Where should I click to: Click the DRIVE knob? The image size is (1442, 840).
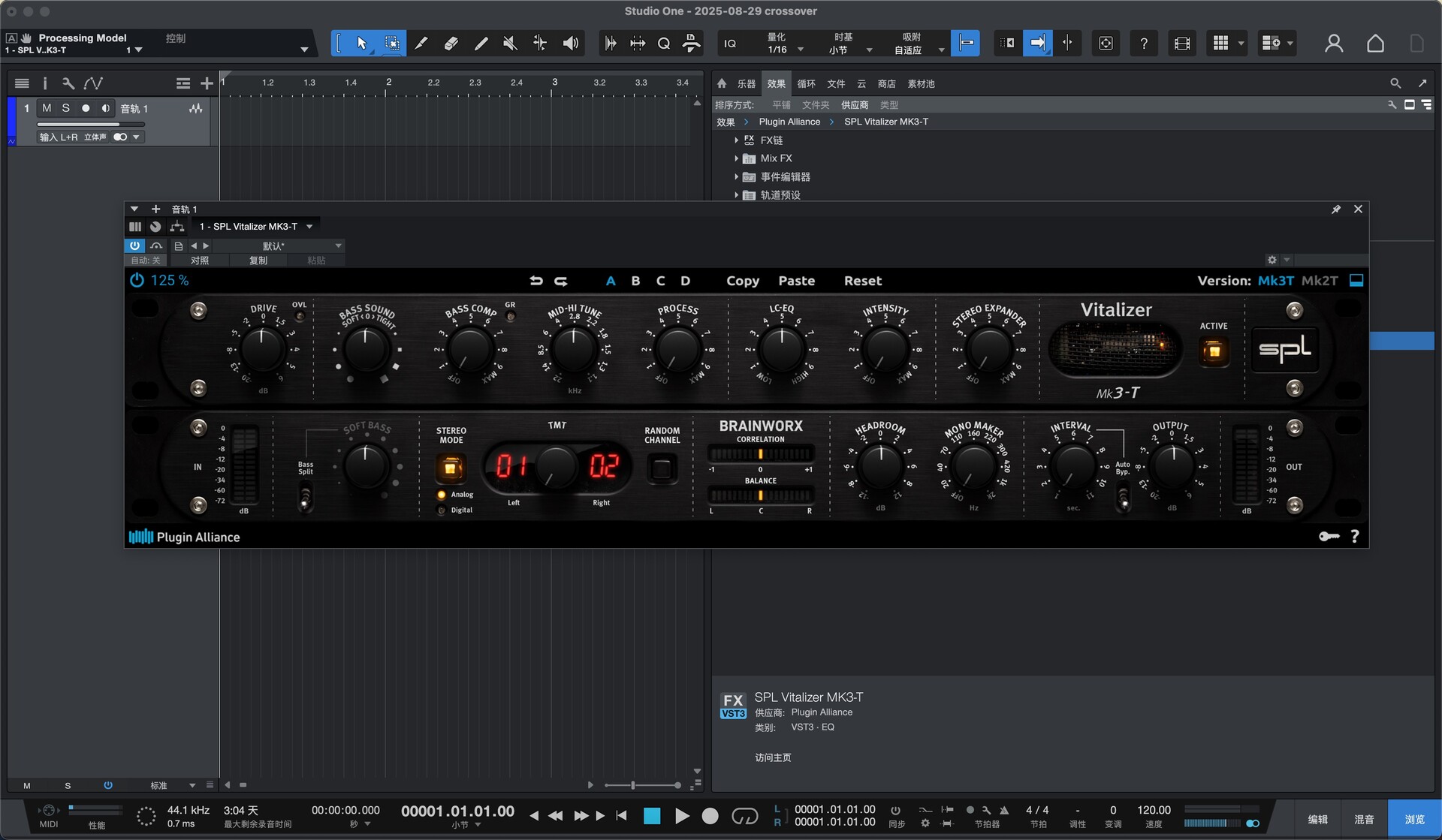tap(261, 347)
